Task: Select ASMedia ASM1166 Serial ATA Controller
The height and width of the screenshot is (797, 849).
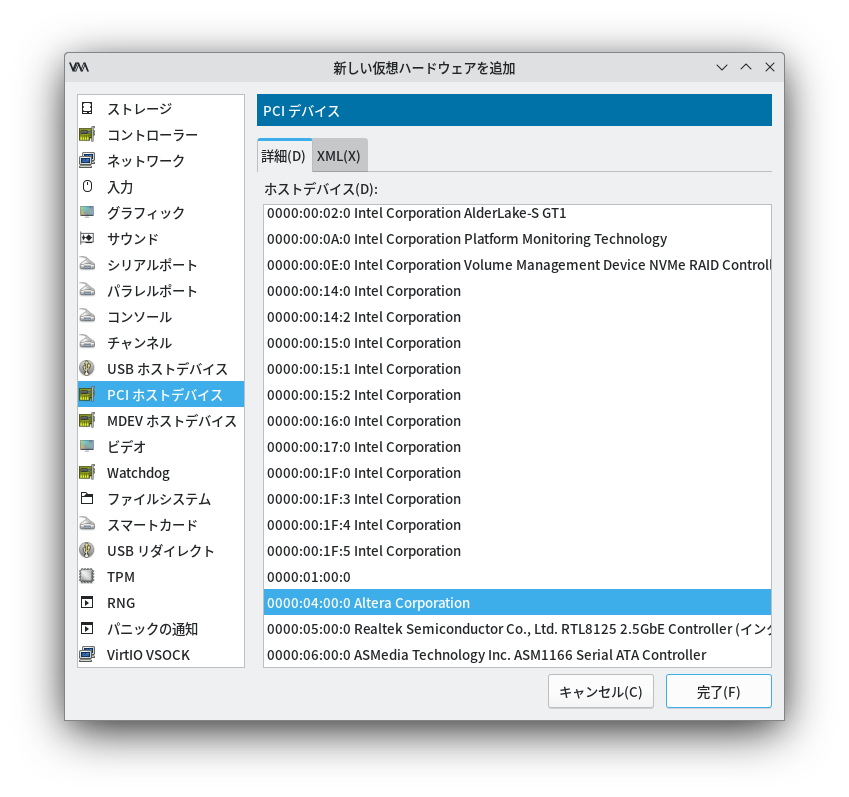Action: [x=517, y=655]
